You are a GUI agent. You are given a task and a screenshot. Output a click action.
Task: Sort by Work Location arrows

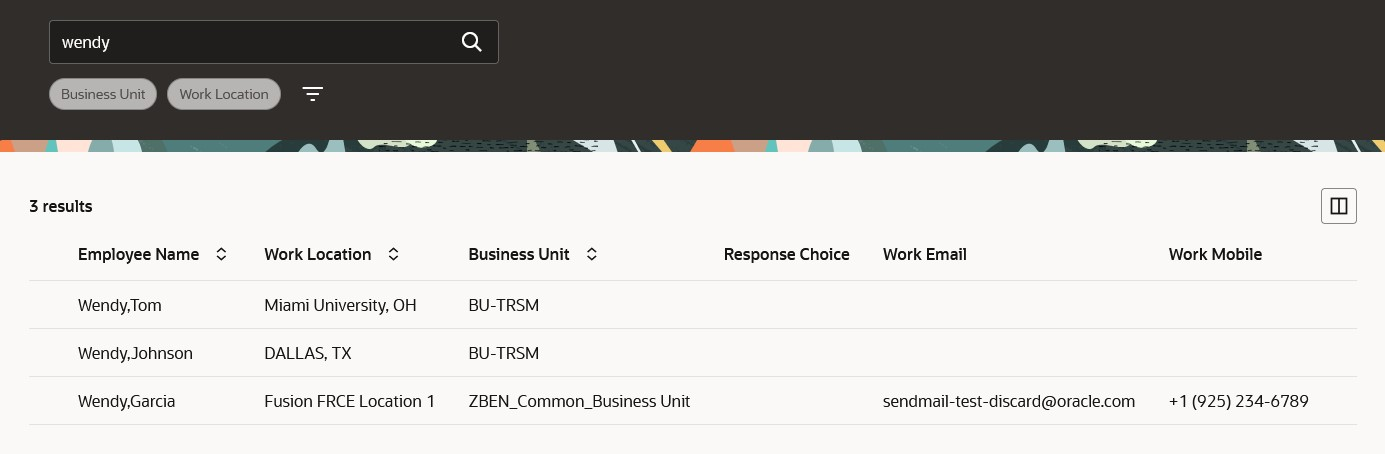(394, 254)
